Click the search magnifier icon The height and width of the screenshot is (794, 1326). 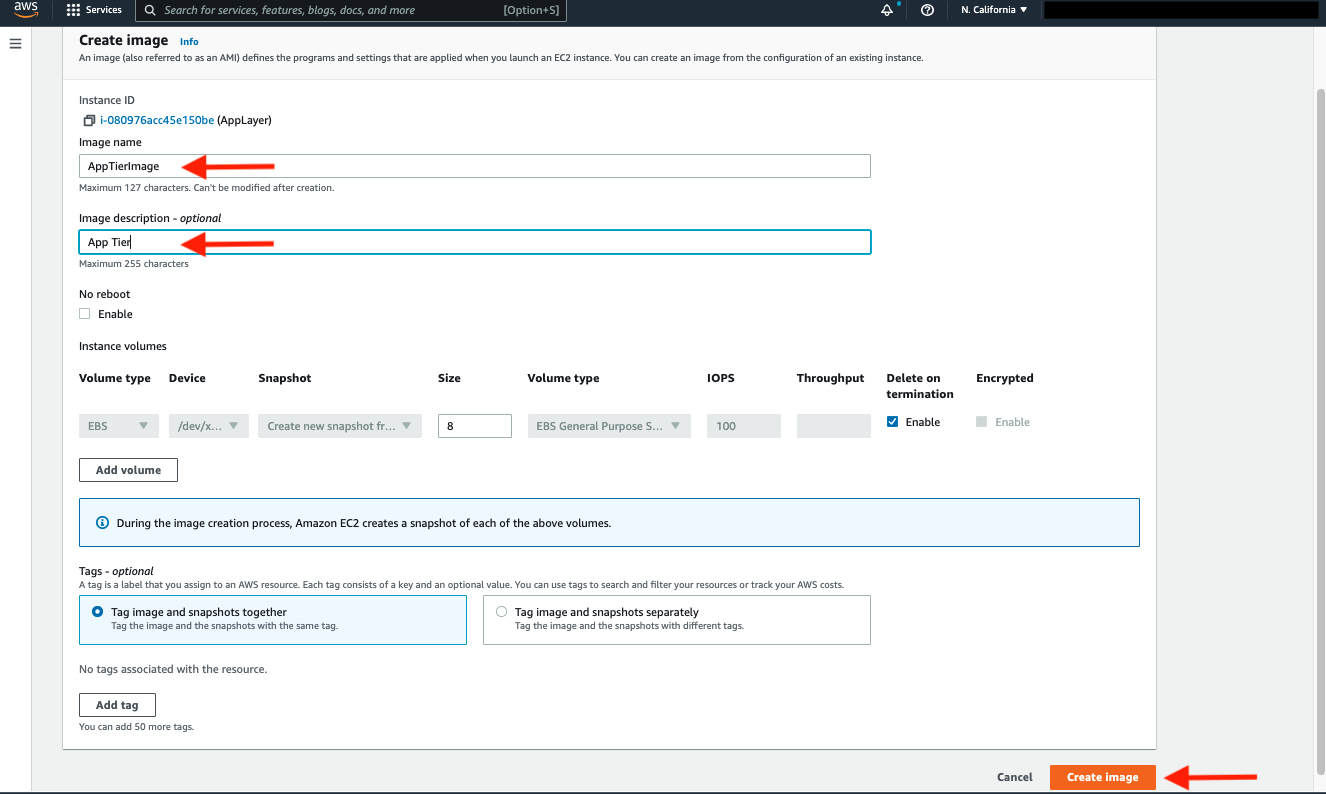click(150, 10)
